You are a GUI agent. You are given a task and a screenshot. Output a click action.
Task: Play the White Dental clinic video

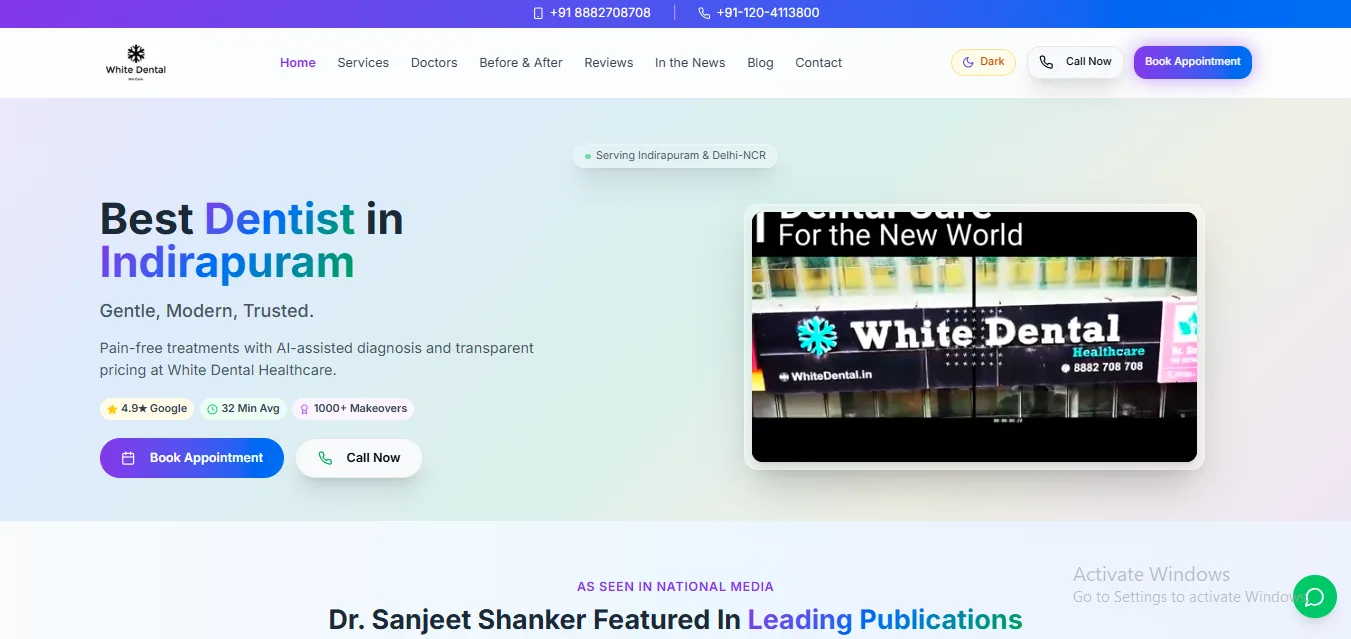(974, 337)
